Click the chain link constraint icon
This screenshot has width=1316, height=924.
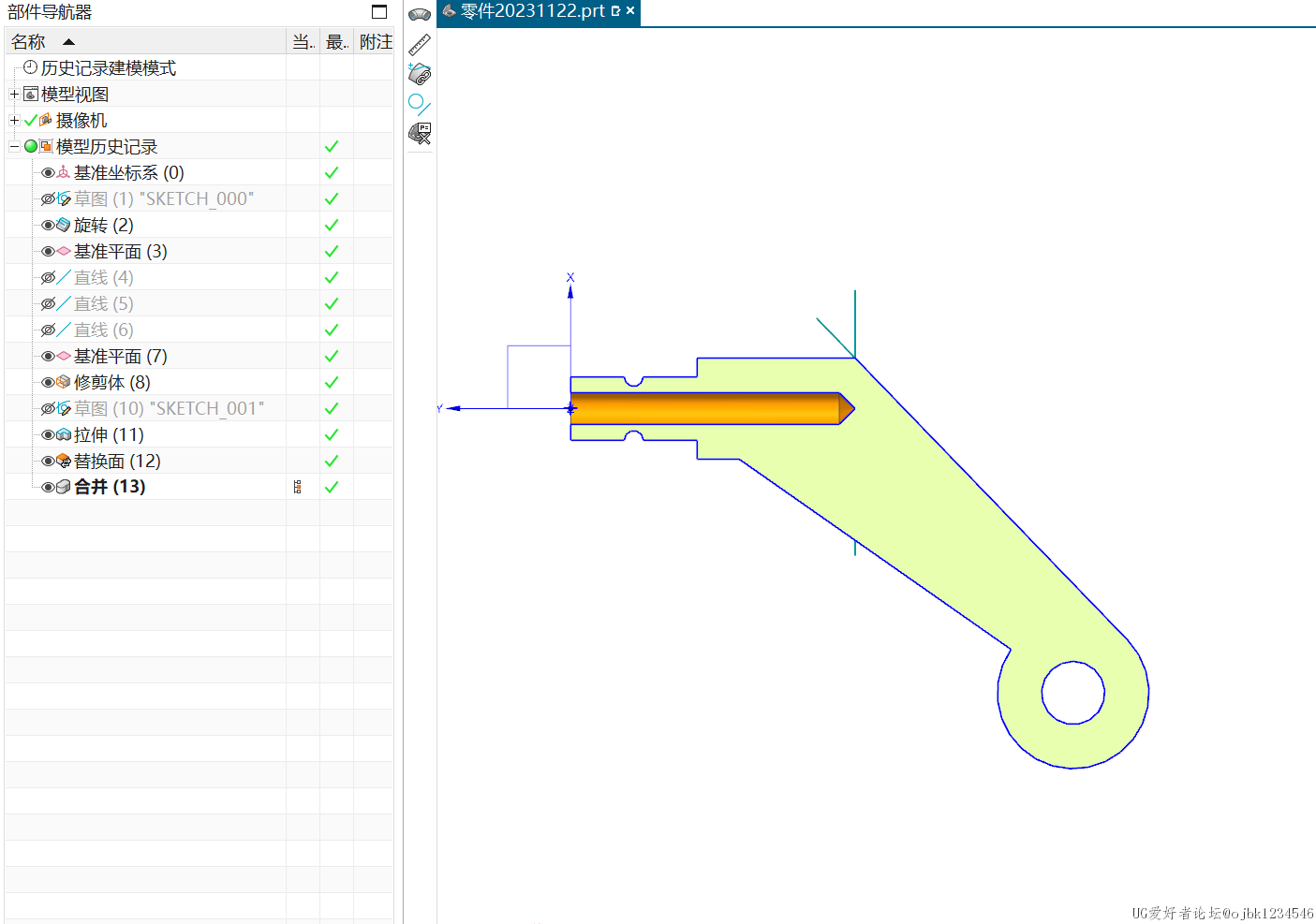click(420, 74)
